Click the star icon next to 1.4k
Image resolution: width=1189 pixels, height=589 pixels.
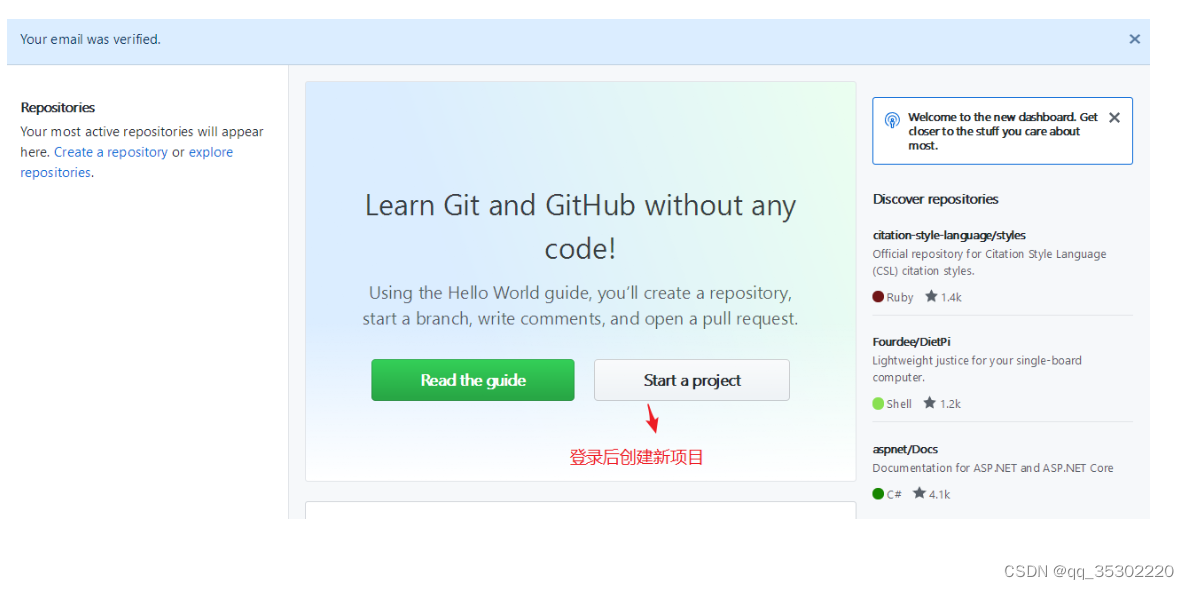tap(931, 296)
